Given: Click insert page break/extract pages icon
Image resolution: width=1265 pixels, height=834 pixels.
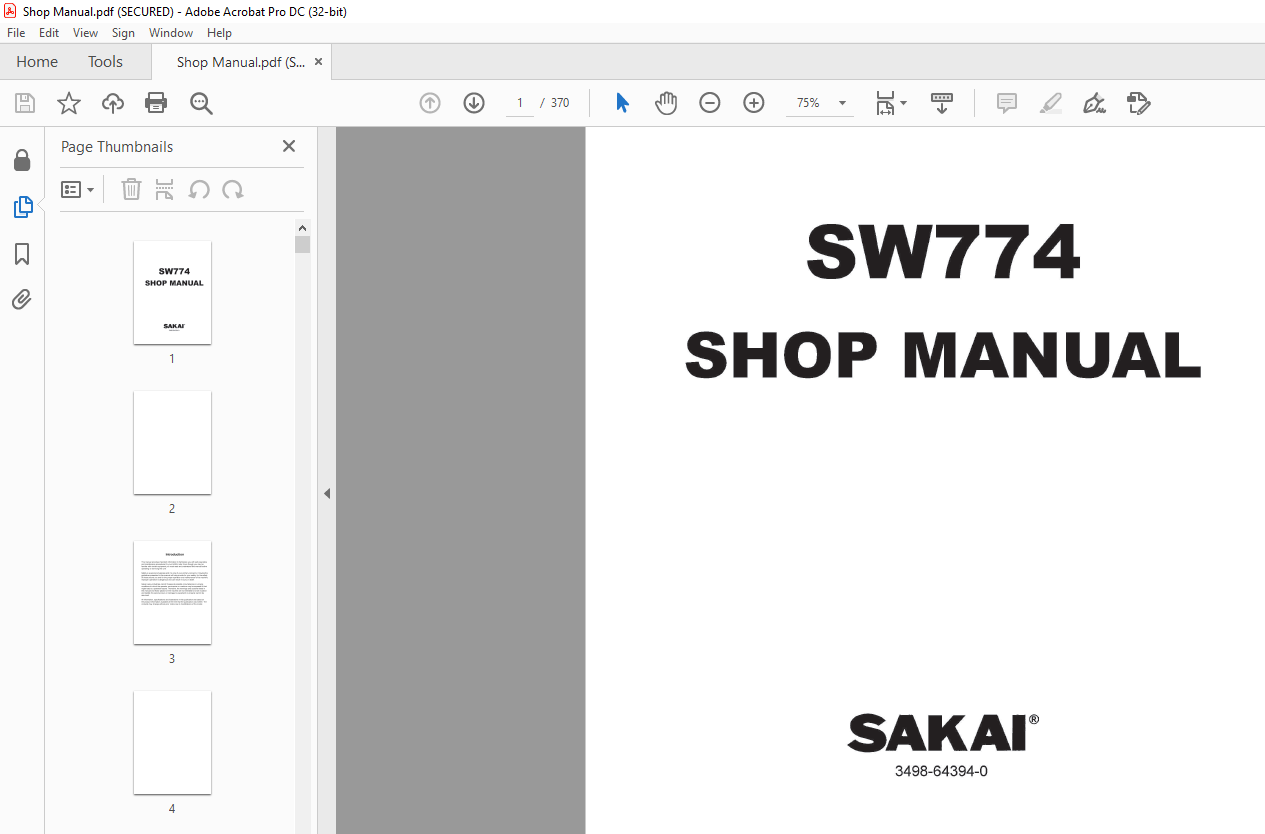Looking at the screenshot, I should (165, 189).
